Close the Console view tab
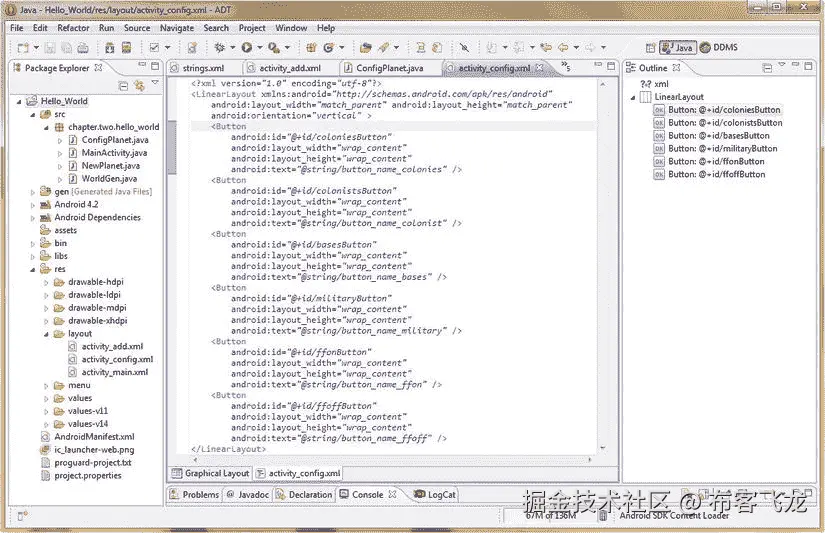825x533 pixels. [x=393, y=494]
